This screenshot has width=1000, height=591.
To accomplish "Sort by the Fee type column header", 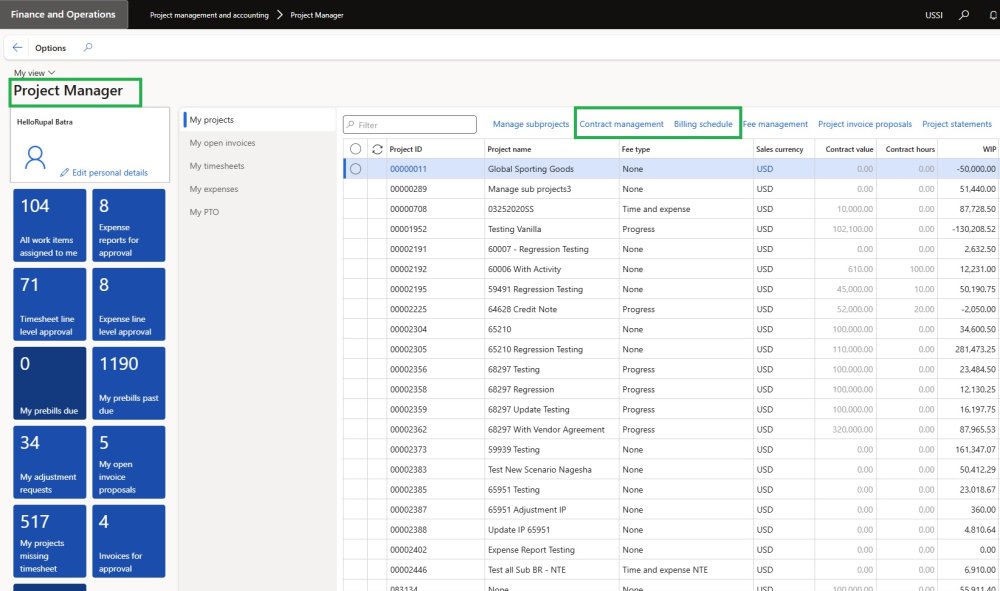I will (636, 149).
